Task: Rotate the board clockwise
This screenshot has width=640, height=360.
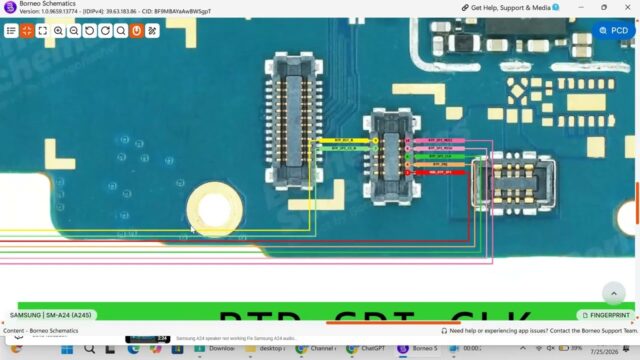Action: click(105, 31)
